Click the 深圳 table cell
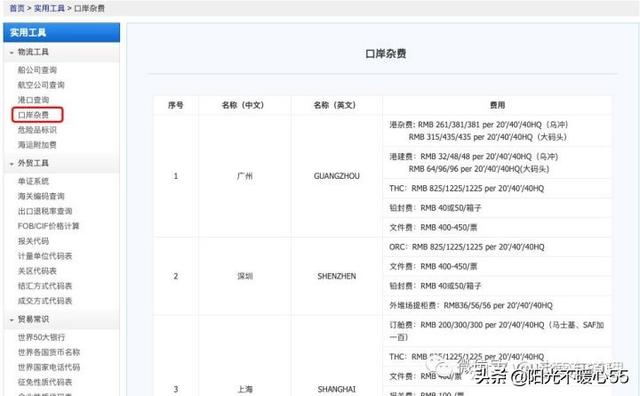640x396 pixels. (x=245, y=276)
